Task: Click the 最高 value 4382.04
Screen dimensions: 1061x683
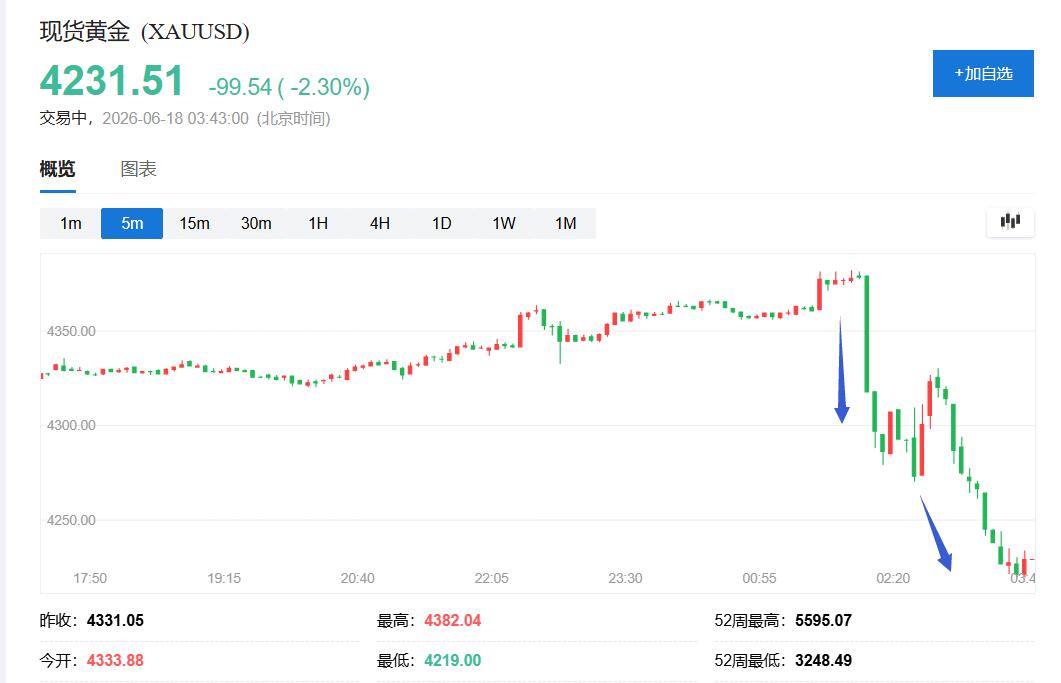Action: 453,620
